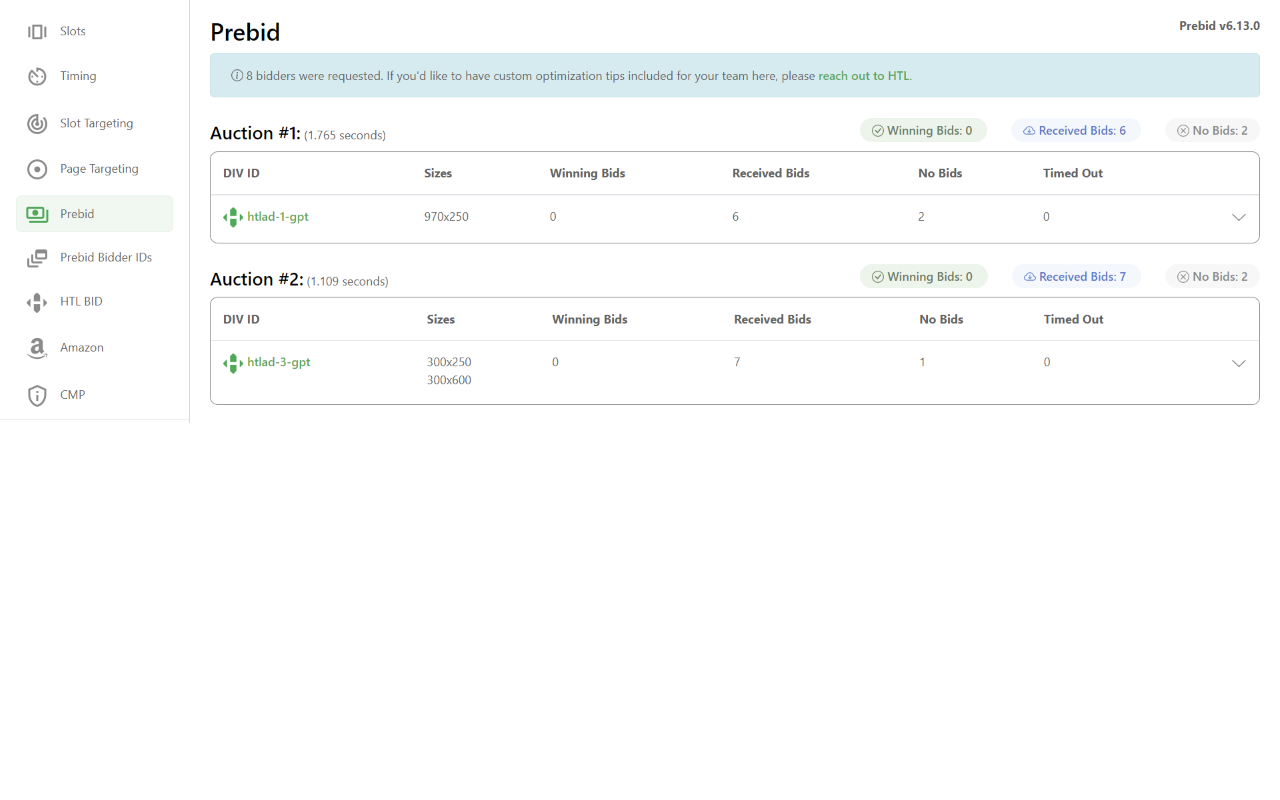This screenshot has width=1280, height=800.
Task: Expand the htlad-1-gpt row chevron
Action: (1238, 217)
